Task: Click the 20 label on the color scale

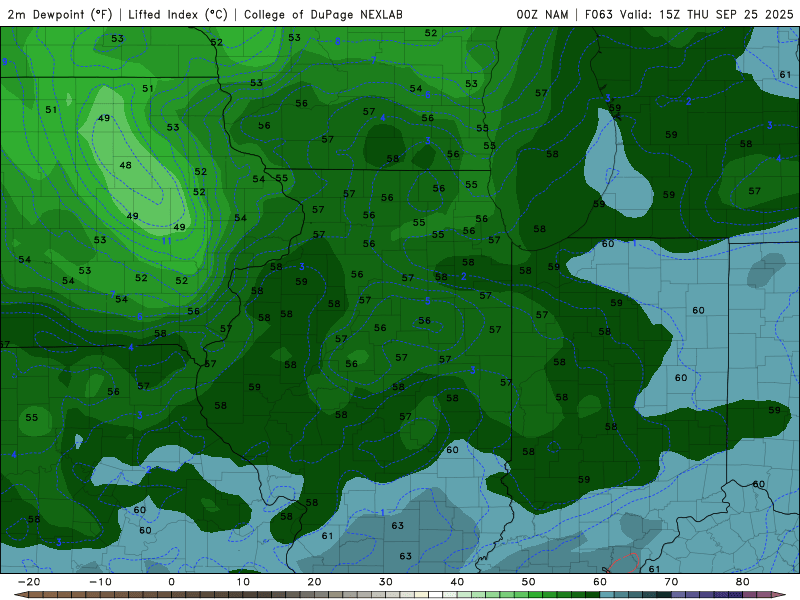Action: tap(314, 582)
